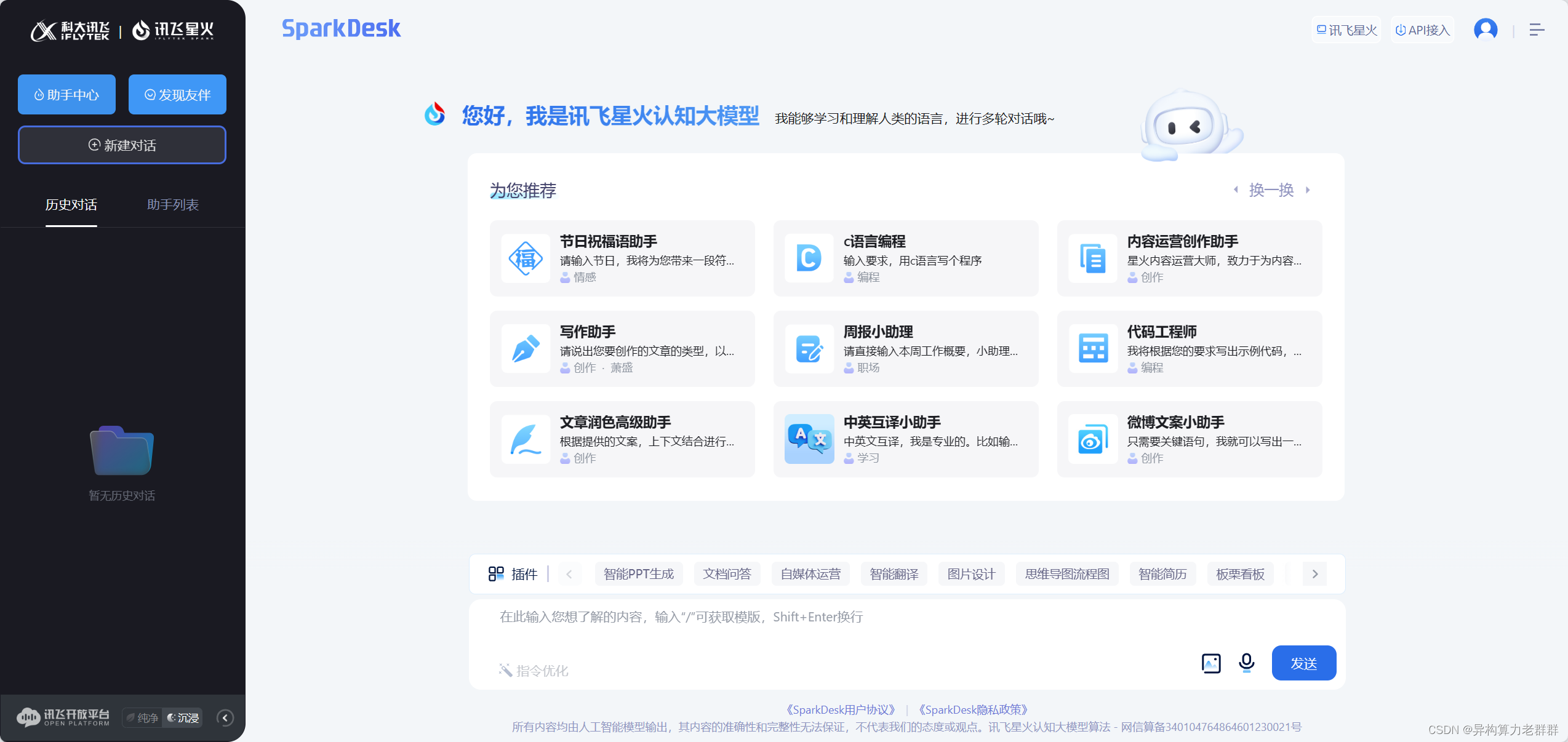Switch to 助手列表 tab

point(173,205)
